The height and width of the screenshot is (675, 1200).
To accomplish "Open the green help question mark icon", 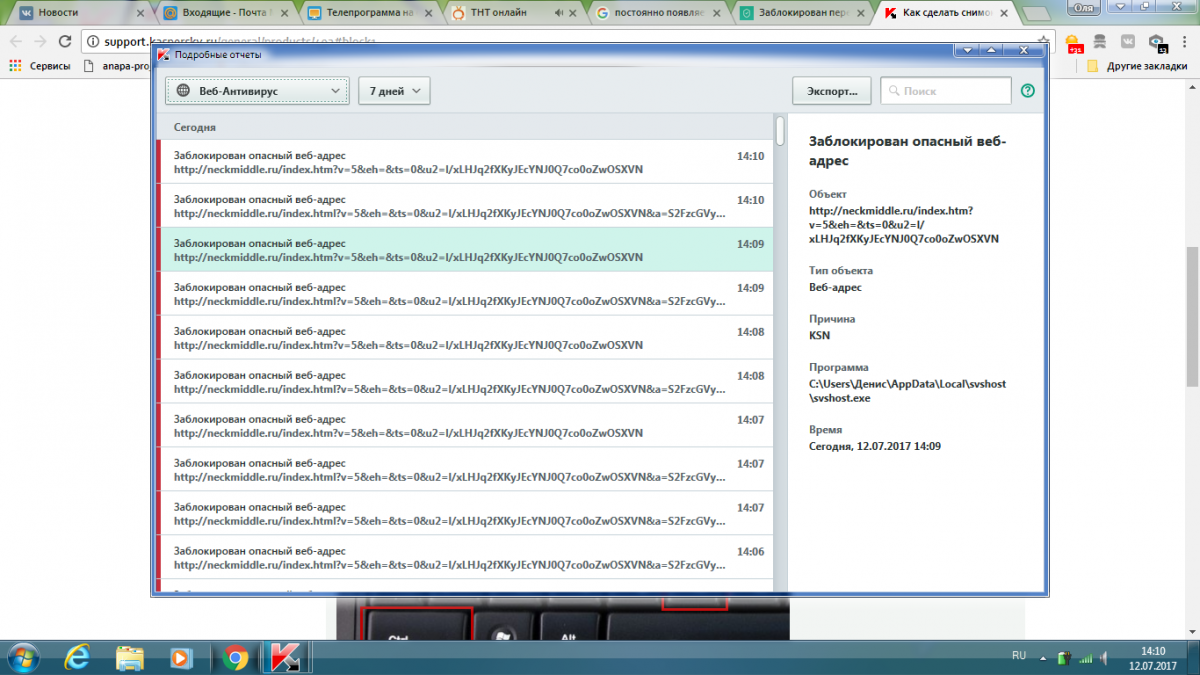I will click(x=1027, y=91).
